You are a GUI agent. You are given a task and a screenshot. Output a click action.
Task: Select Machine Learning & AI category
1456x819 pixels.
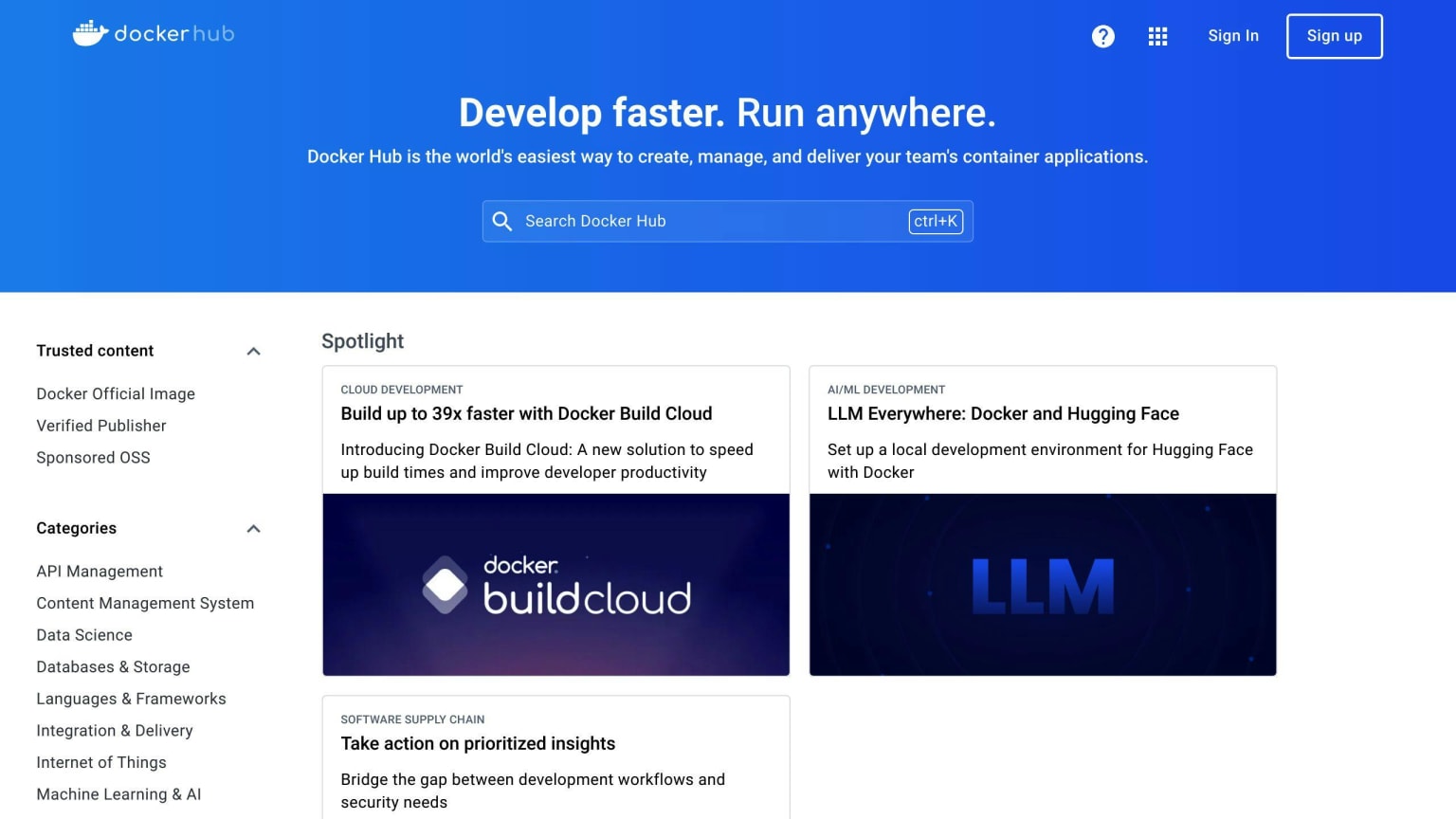coord(118,794)
